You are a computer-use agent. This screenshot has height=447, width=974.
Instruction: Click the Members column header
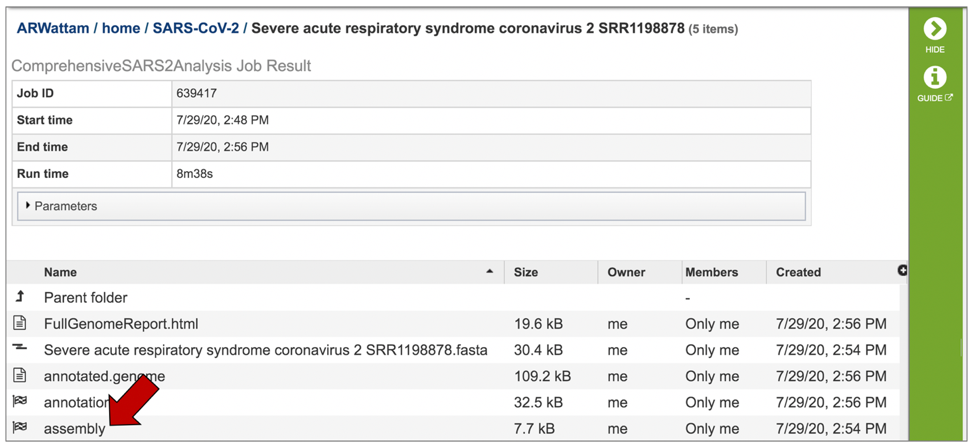[711, 272]
